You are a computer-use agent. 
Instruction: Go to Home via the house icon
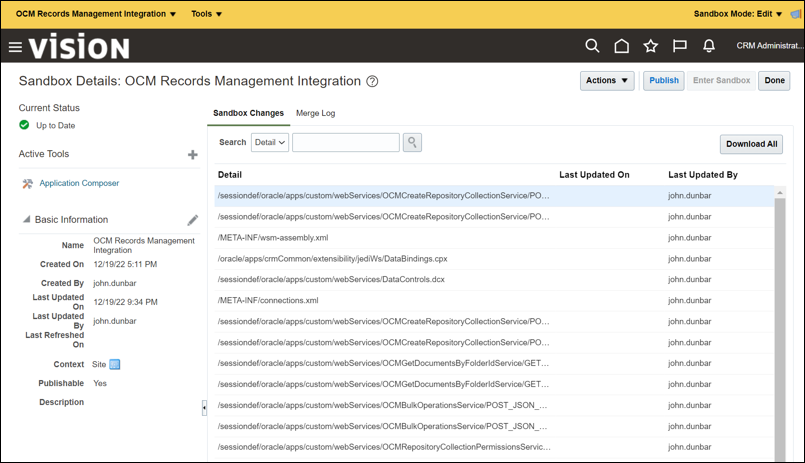pos(621,46)
